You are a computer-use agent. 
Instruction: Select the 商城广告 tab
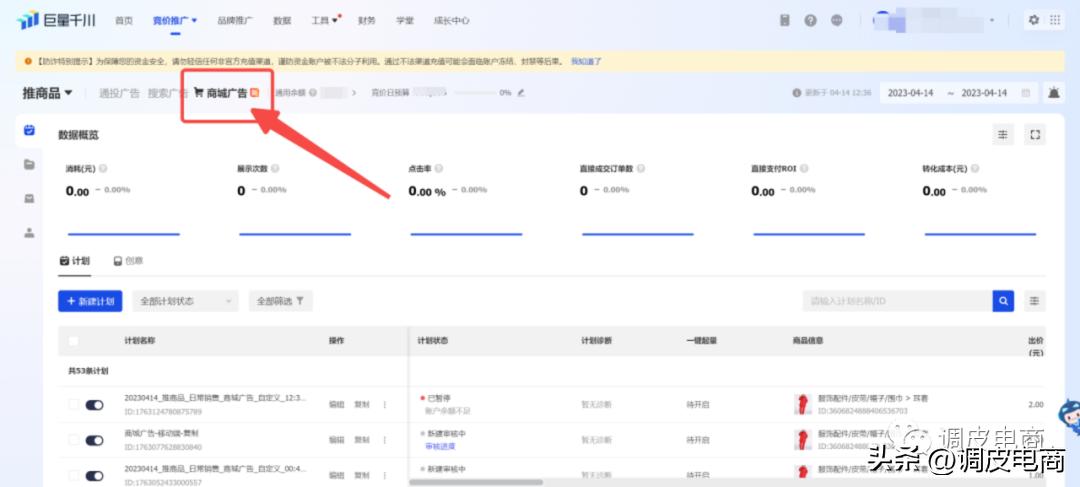[x=226, y=93]
